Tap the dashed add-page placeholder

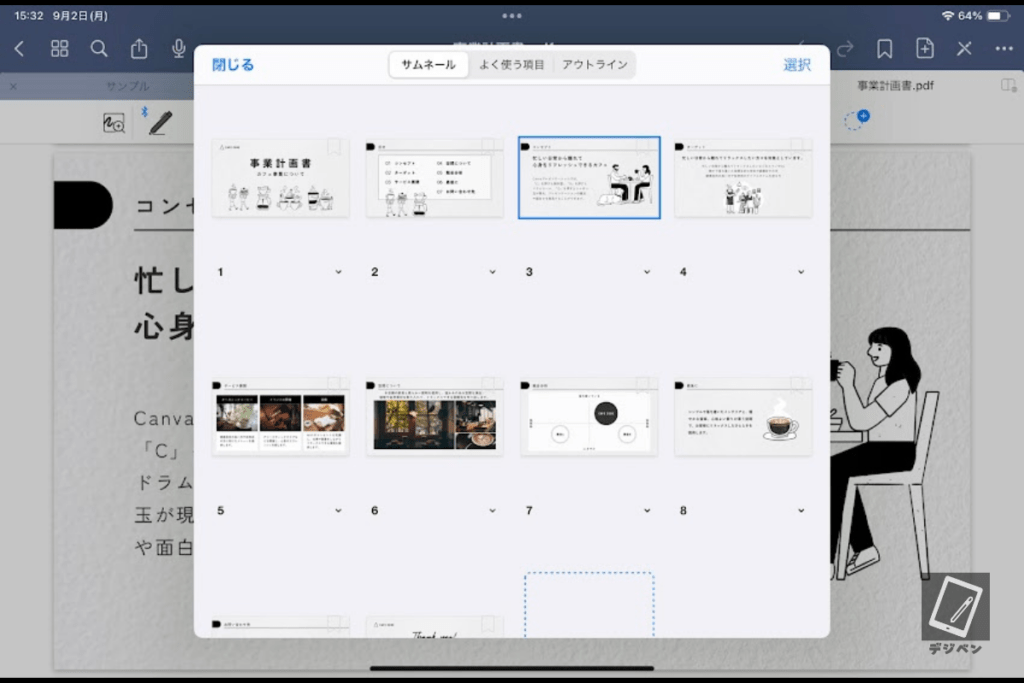pyautogui.click(x=589, y=605)
